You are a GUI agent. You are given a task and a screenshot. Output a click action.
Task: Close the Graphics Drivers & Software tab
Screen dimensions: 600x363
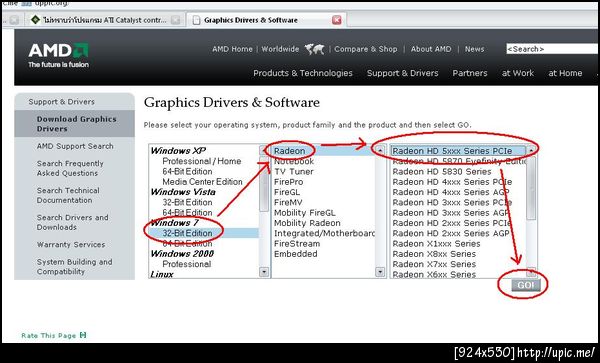coord(336,20)
